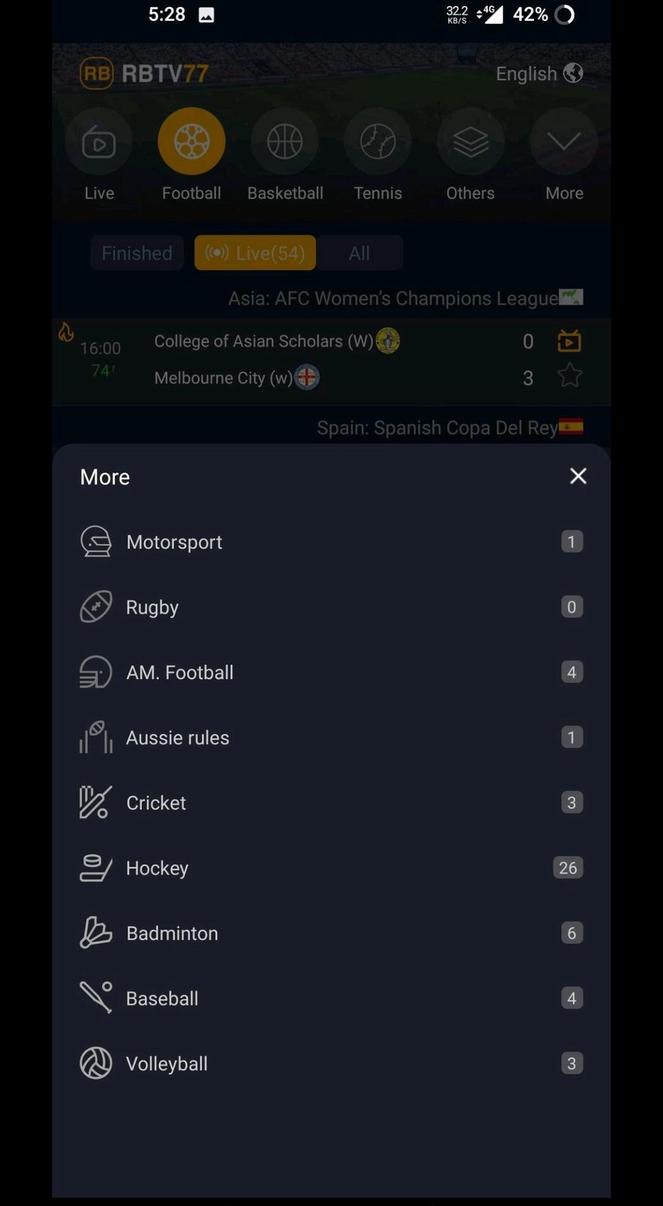Open the Hockey puck icon
663x1206 pixels.
tap(95, 867)
